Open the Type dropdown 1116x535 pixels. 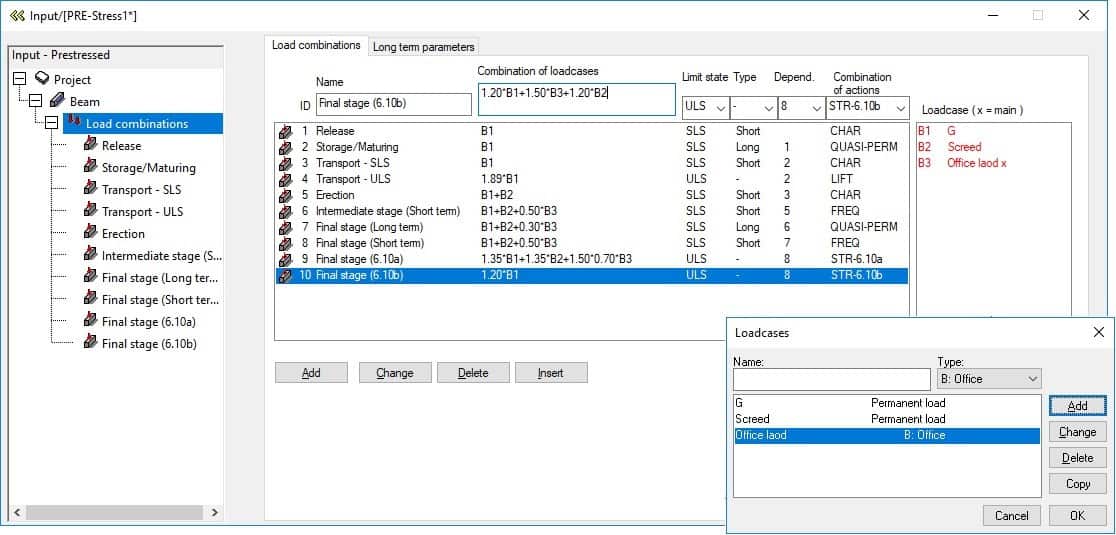[768, 108]
